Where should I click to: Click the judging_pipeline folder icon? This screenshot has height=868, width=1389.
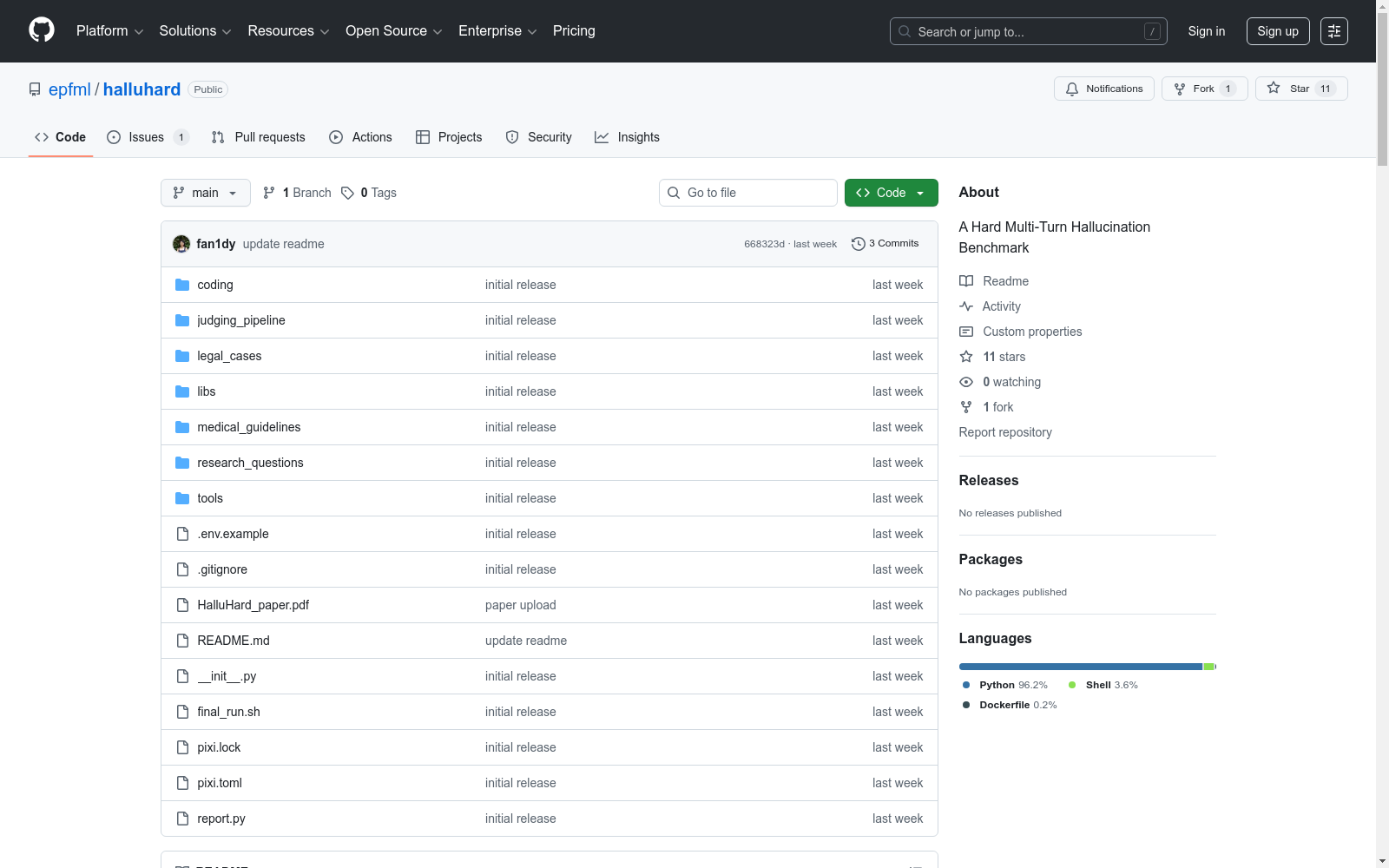pyautogui.click(x=182, y=320)
